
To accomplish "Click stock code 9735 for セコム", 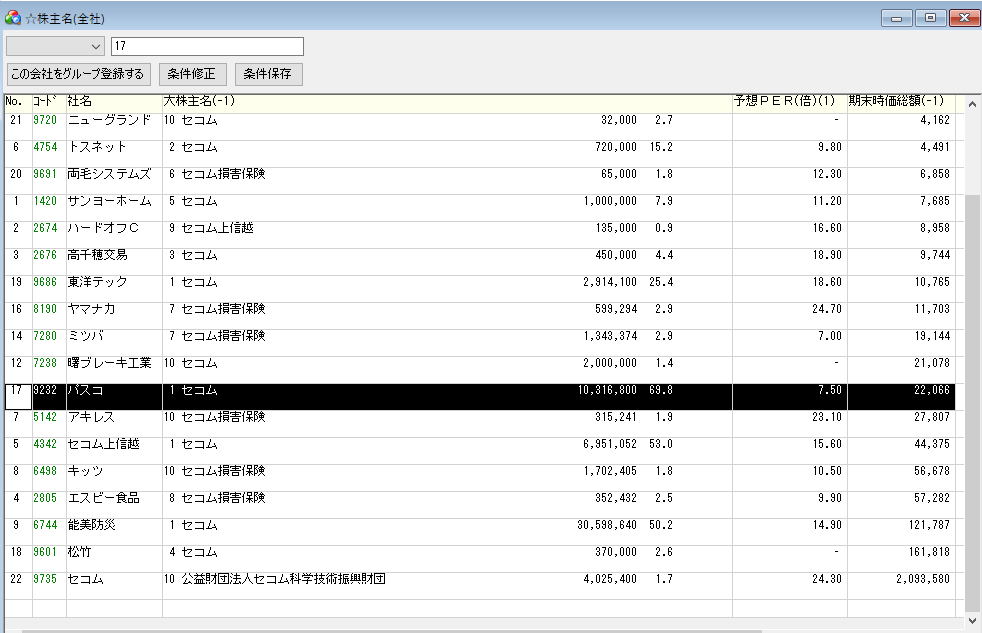I will click(x=45, y=579).
